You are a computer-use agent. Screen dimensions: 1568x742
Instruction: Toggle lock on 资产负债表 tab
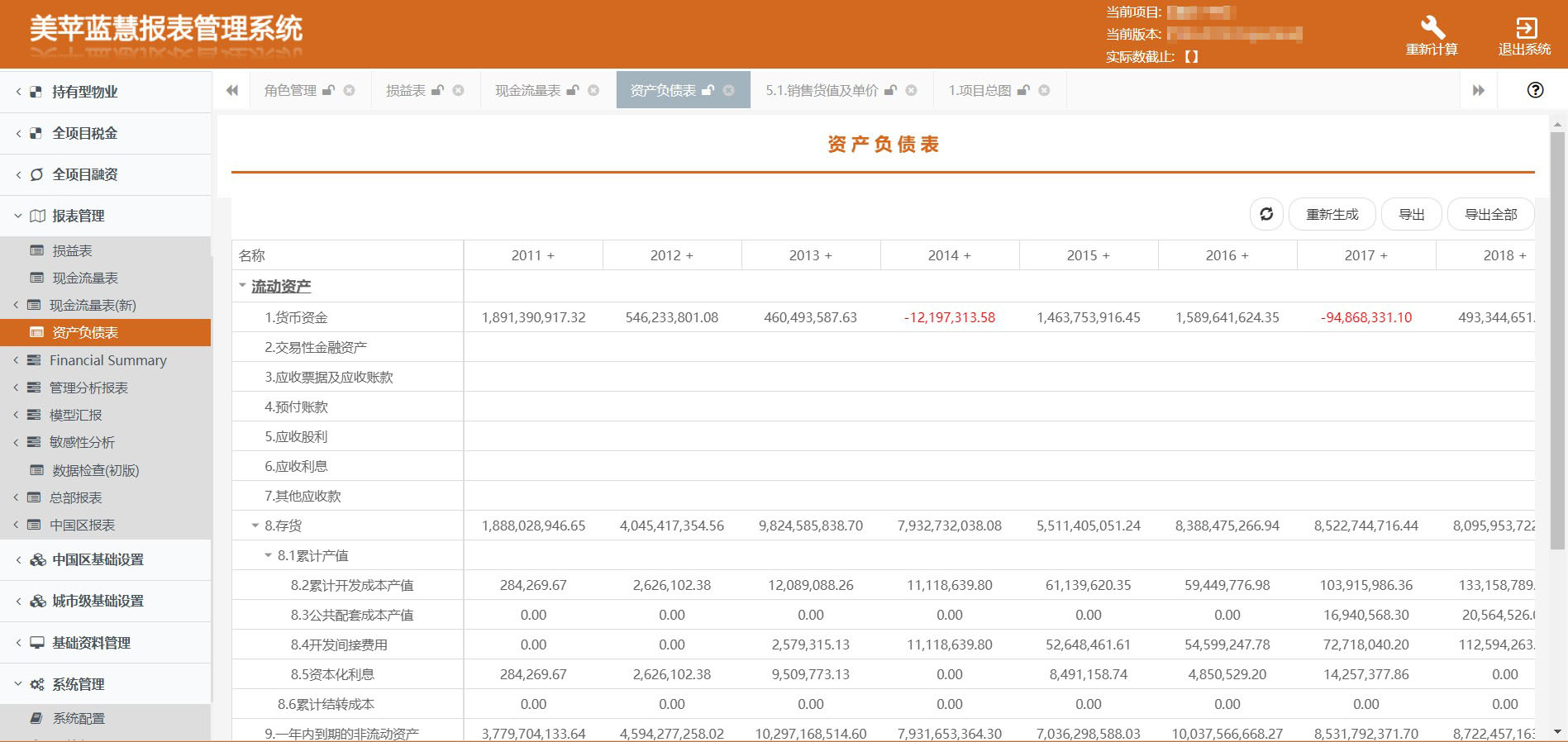coord(708,90)
